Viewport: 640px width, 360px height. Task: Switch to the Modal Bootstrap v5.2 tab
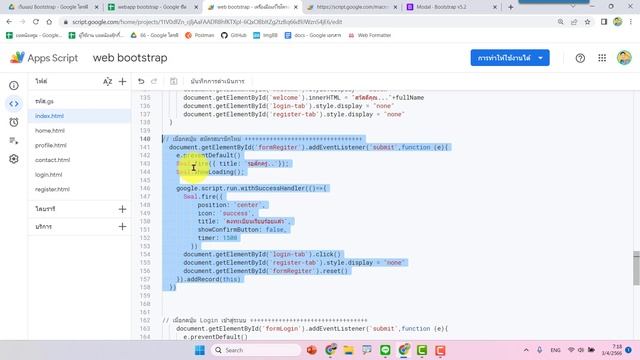click(451, 7)
